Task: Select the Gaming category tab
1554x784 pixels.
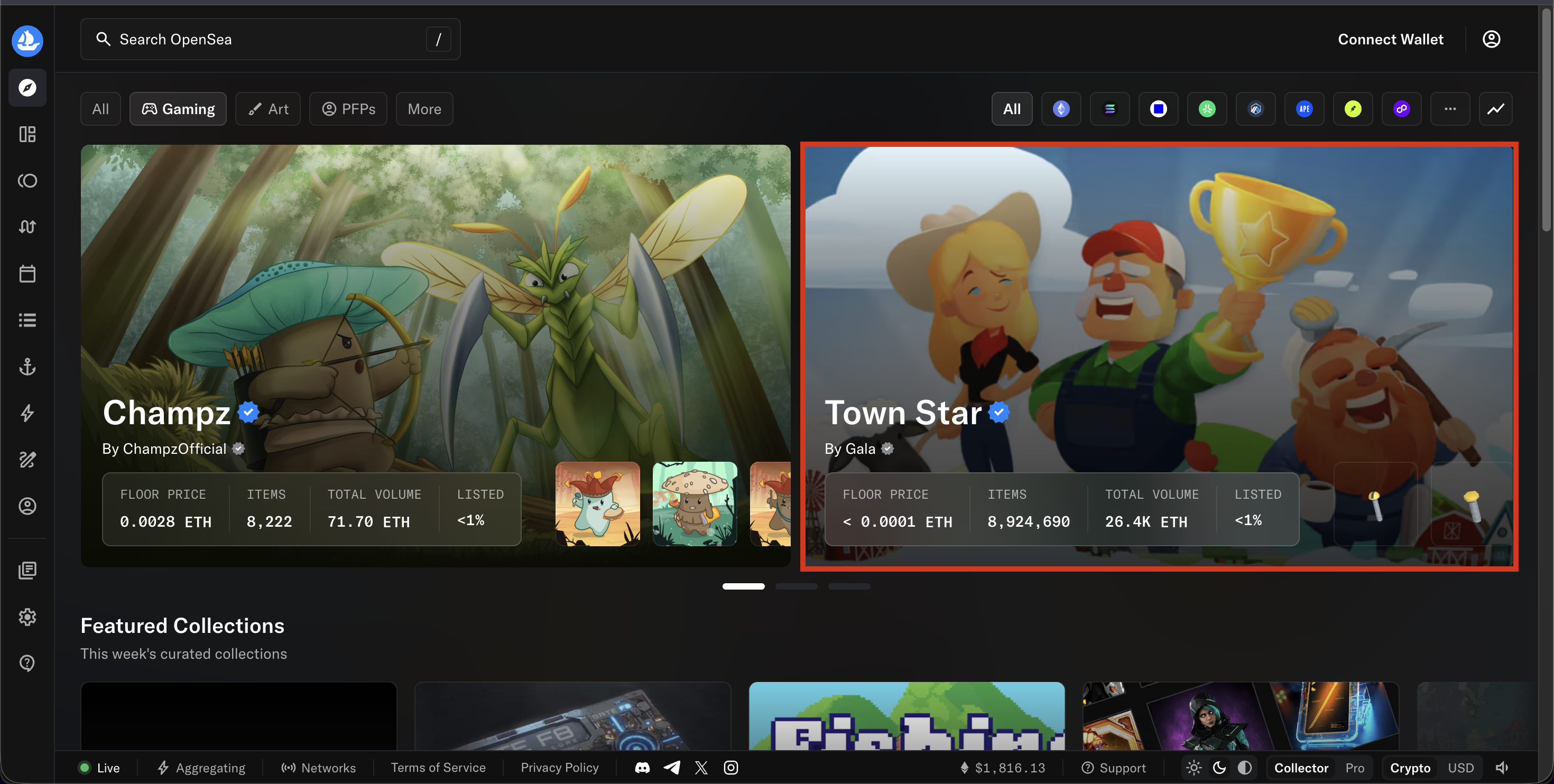Action: (x=178, y=109)
